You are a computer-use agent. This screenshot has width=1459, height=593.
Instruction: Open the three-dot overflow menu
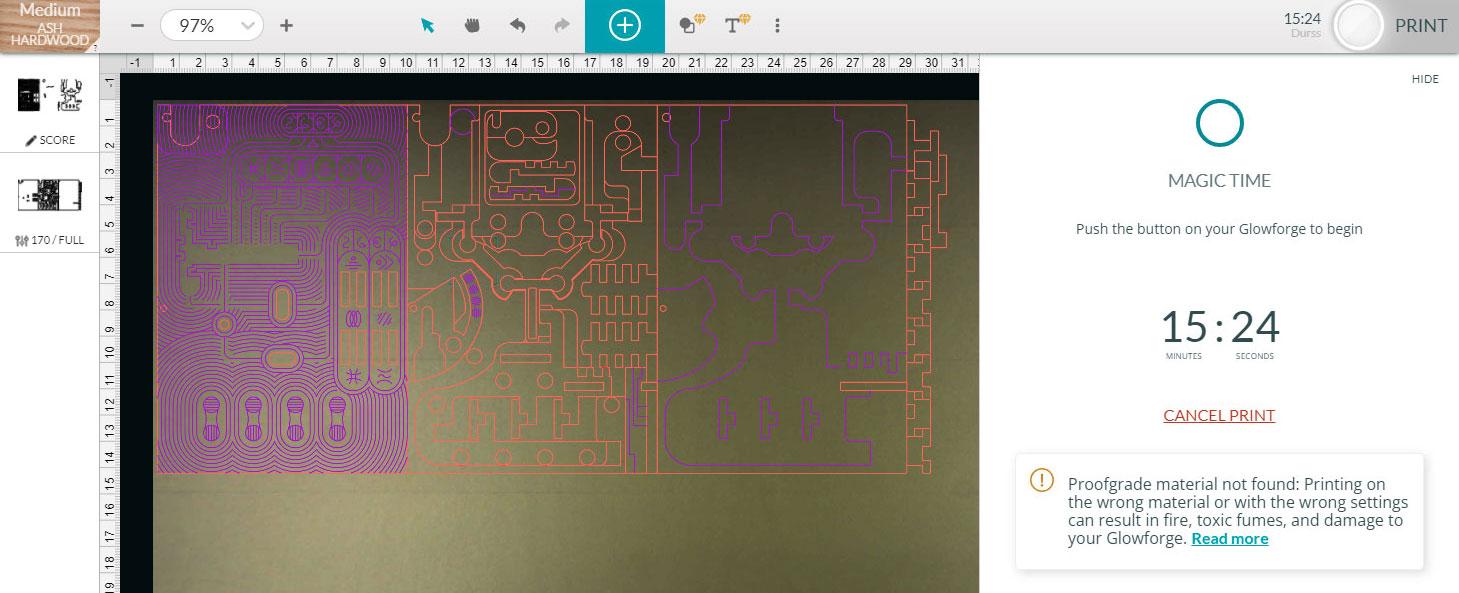pos(777,25)
